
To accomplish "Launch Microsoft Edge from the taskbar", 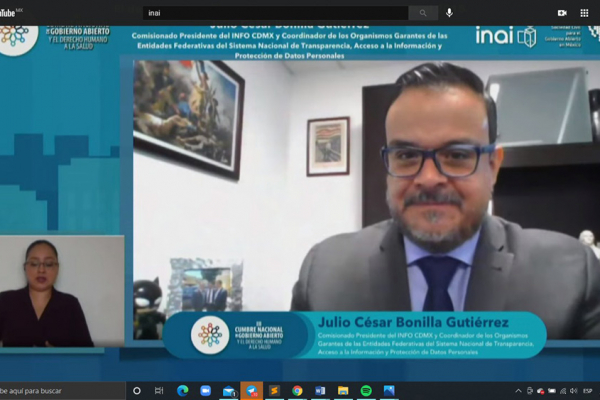I will pos(183,391).
